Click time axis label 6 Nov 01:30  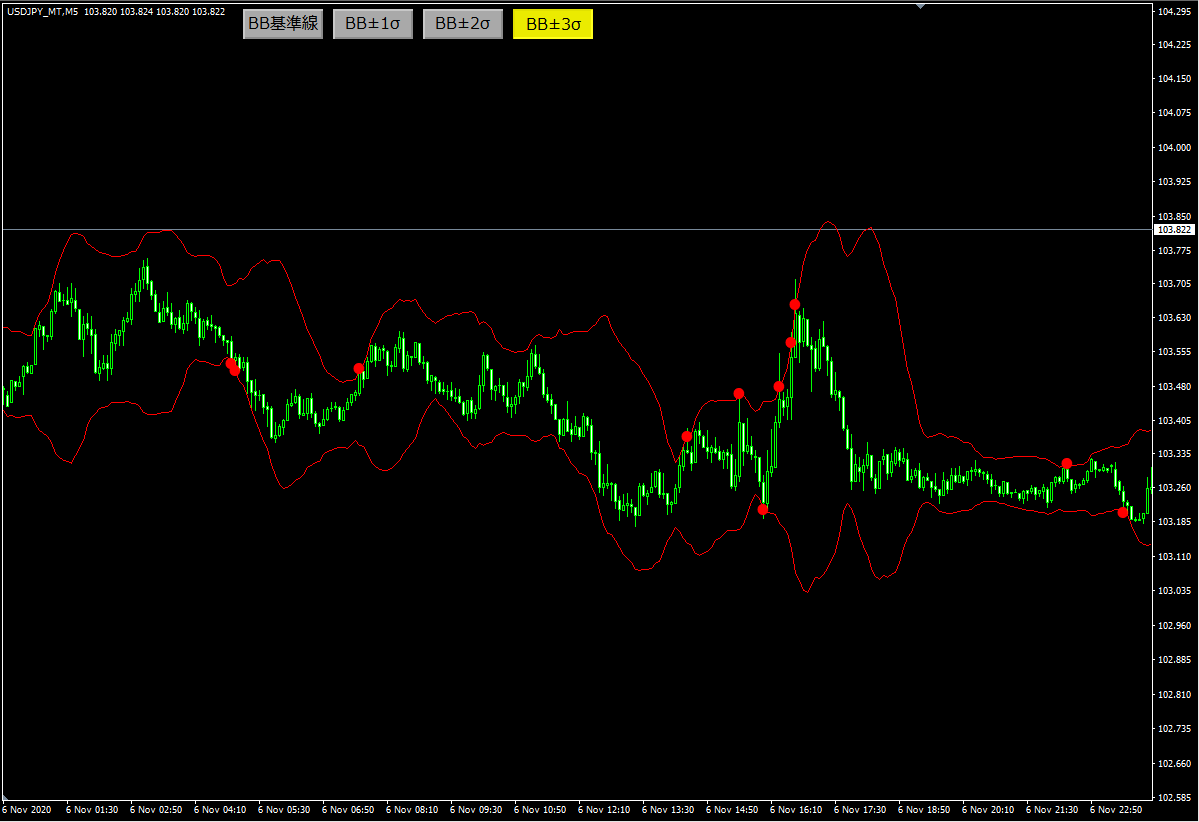pos(92,809)
